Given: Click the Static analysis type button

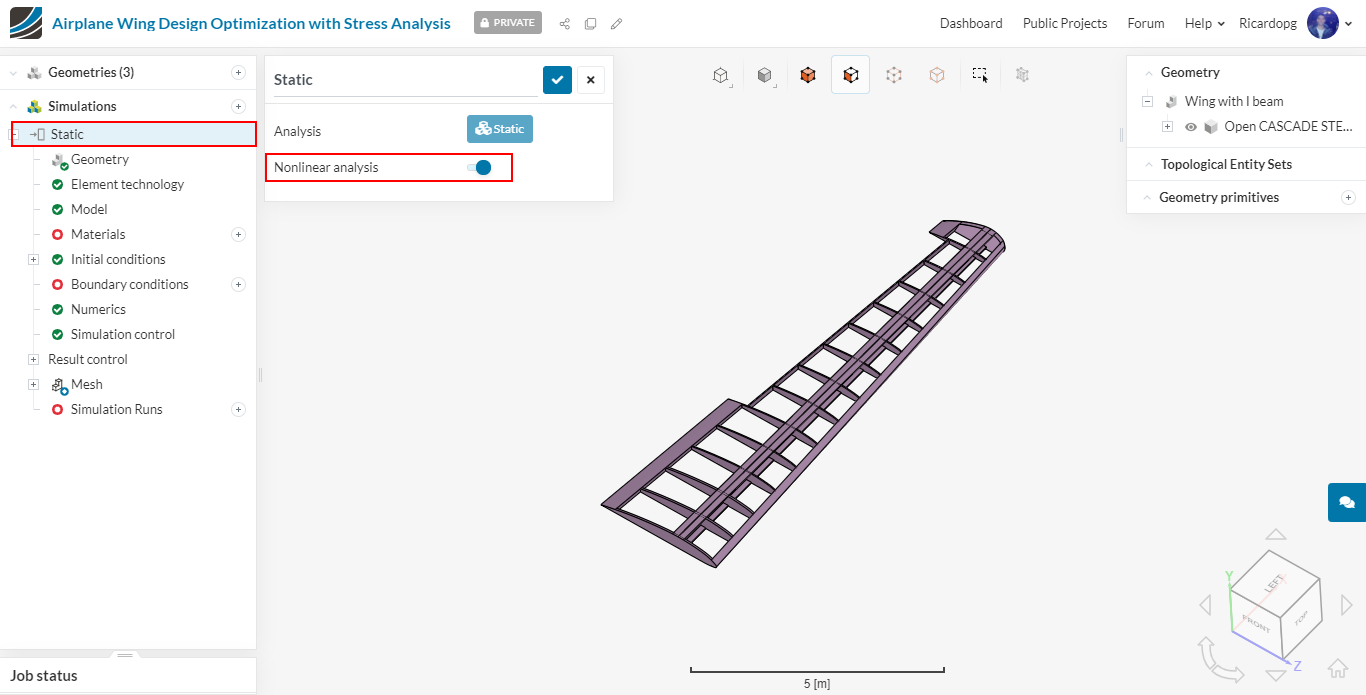Looking at the screenshot, I should [x=499, y=129].
